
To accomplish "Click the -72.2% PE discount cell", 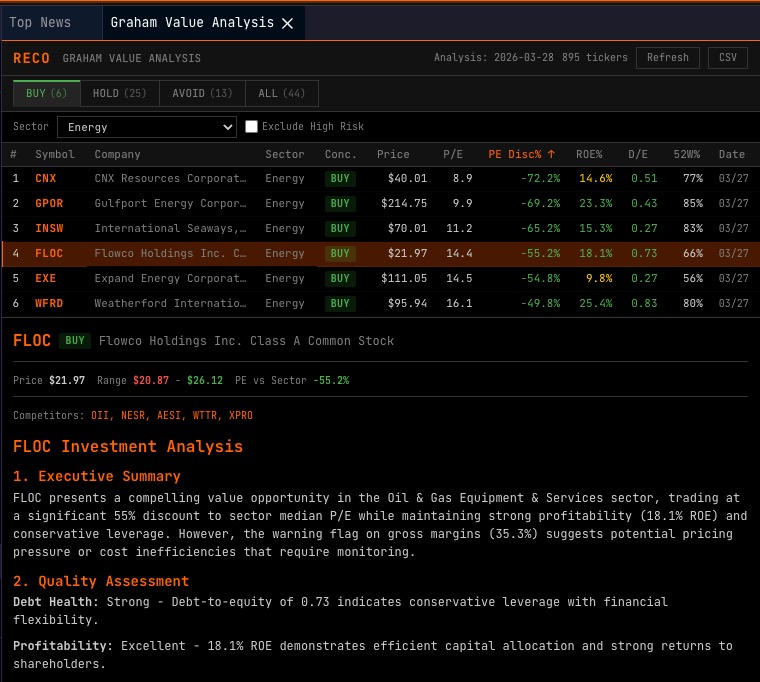I will [x=540, y=178].
